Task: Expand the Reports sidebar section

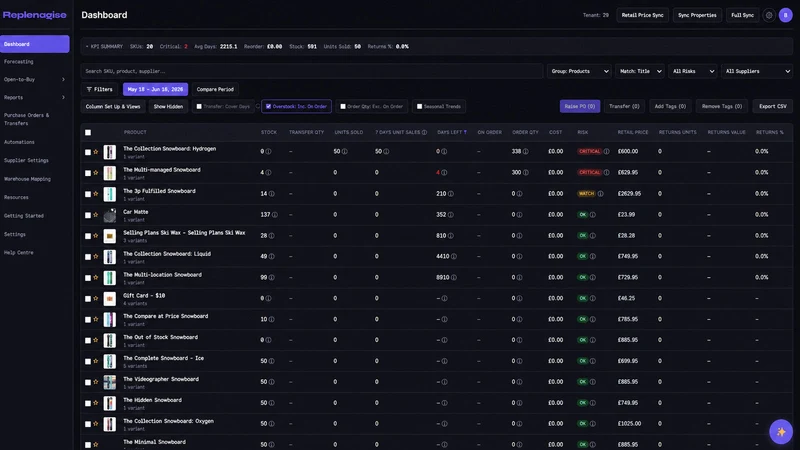Action: [35, 97]
